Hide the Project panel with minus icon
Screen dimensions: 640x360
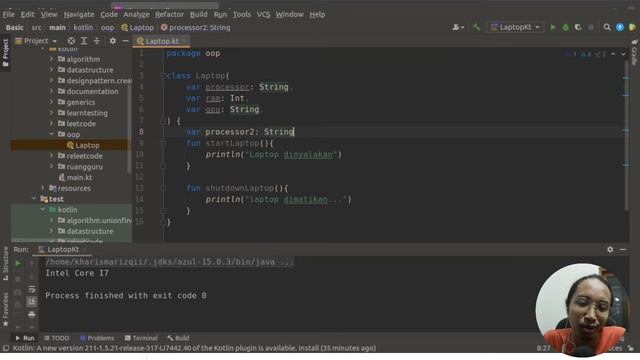click(125, 41)
